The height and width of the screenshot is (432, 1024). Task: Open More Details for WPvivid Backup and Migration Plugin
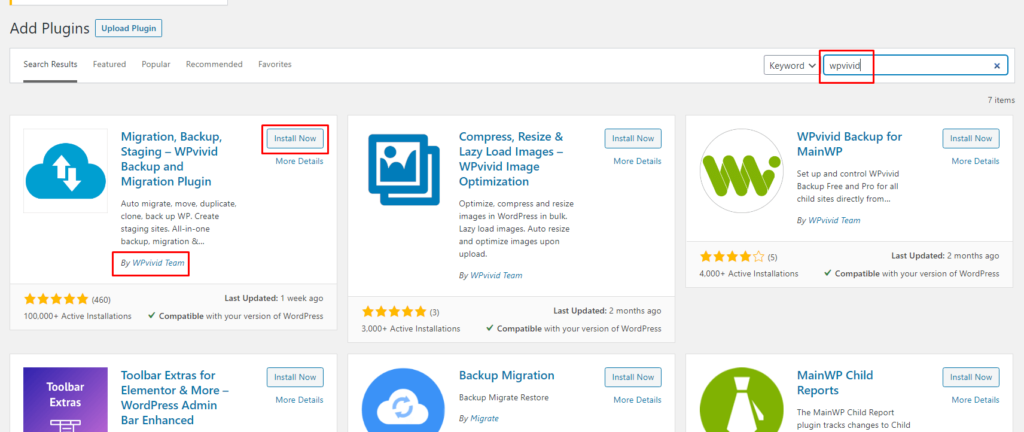point(299,161)
